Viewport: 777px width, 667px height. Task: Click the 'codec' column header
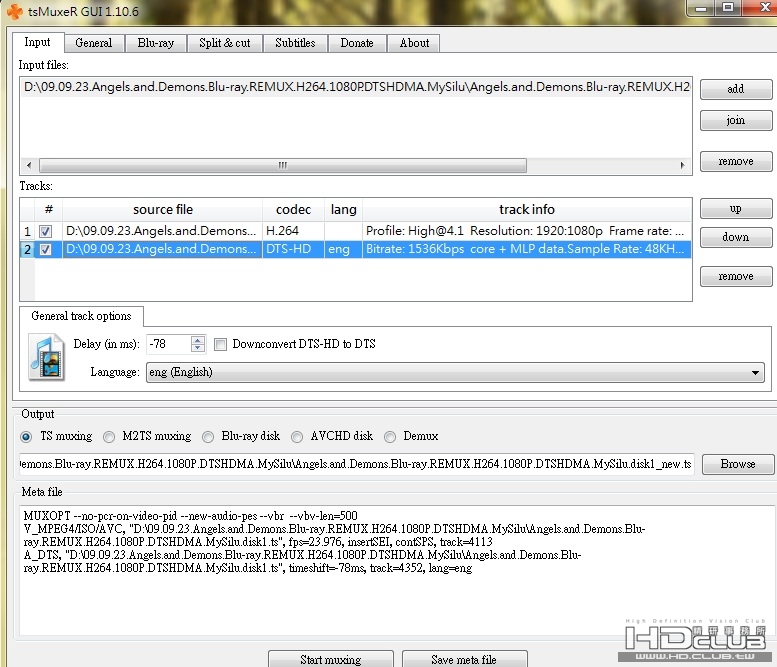[x=293, y=210]
